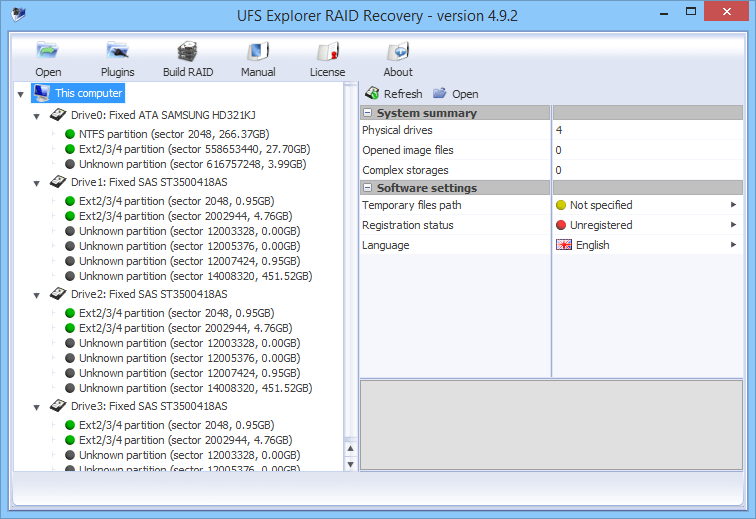Click the Drive2 hard disk icon
Image resolution: width=756 pixels, height=519 pixels.
[x=58, y=294]
